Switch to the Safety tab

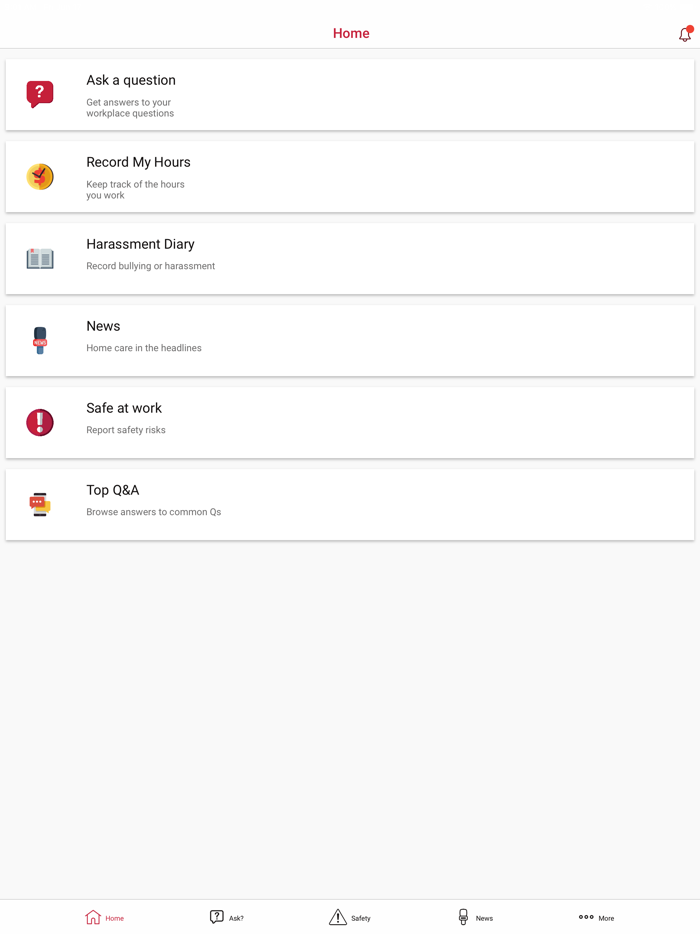(x=350, y=917)
